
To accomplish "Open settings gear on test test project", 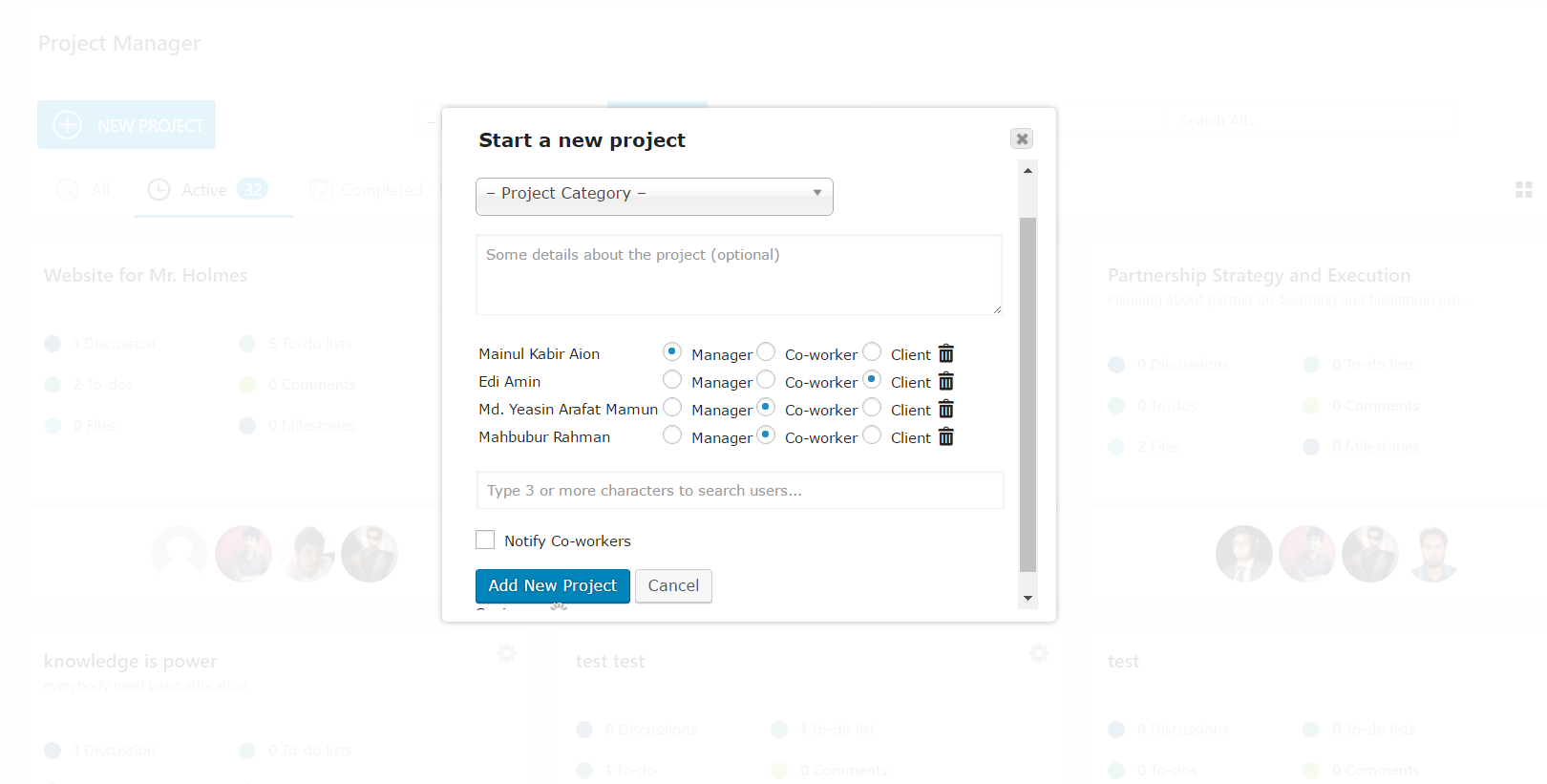I will click(1039, 653).
